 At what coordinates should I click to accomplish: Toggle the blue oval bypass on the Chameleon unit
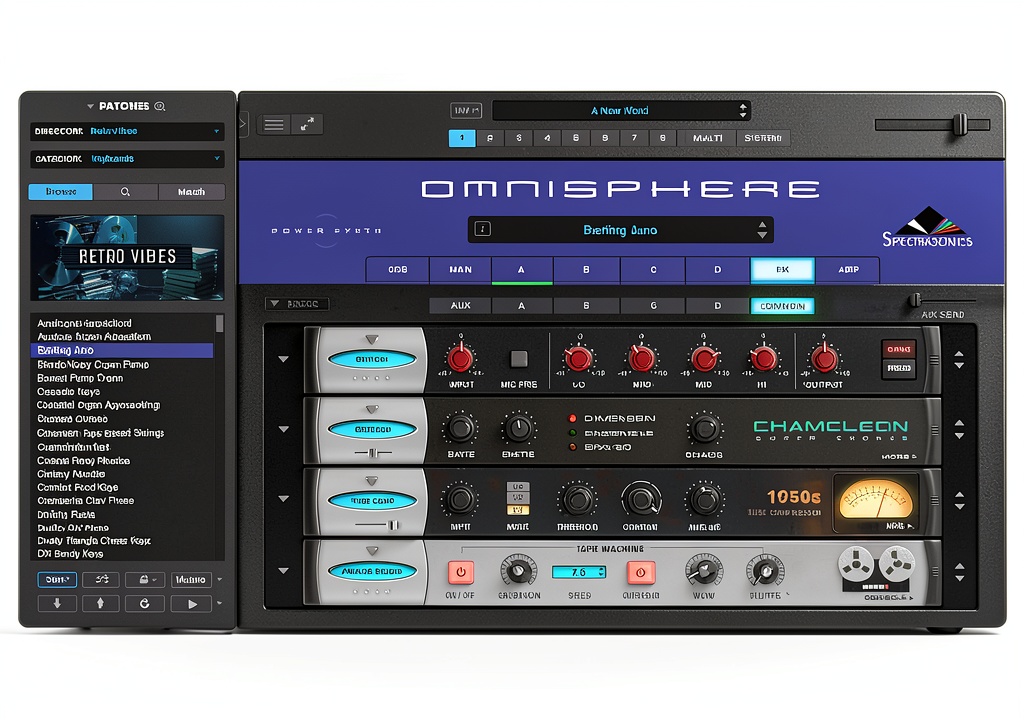click(372, 429)
